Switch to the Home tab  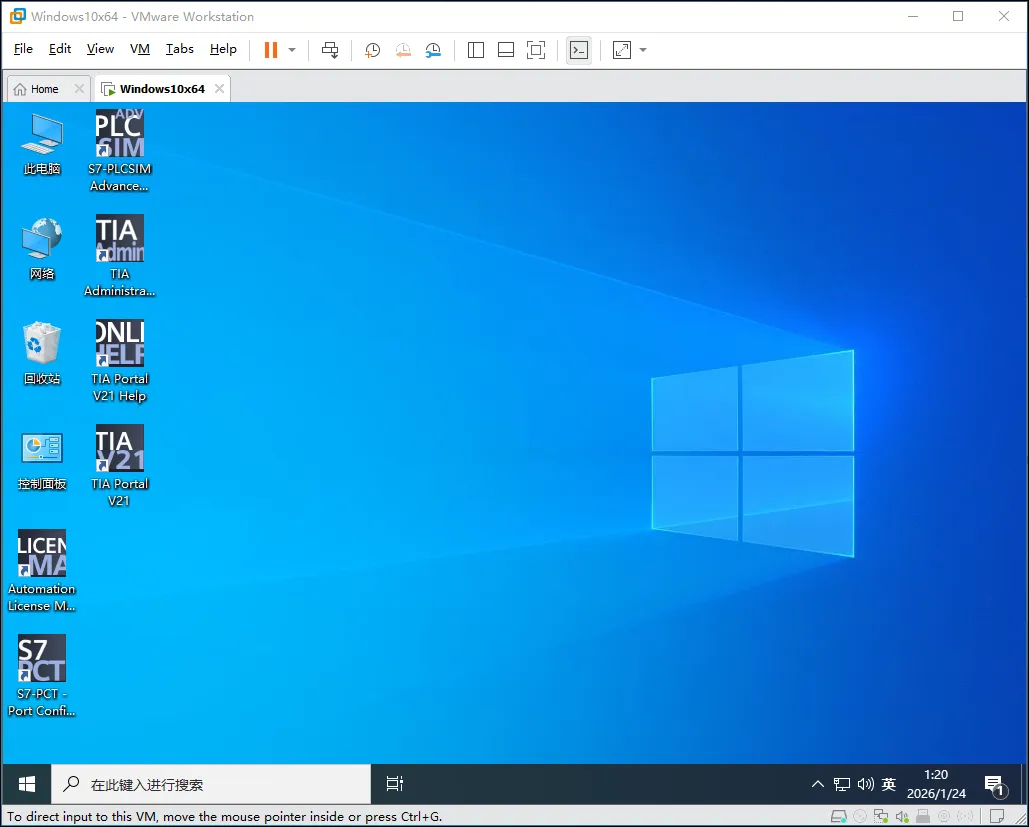pos(43,89)
